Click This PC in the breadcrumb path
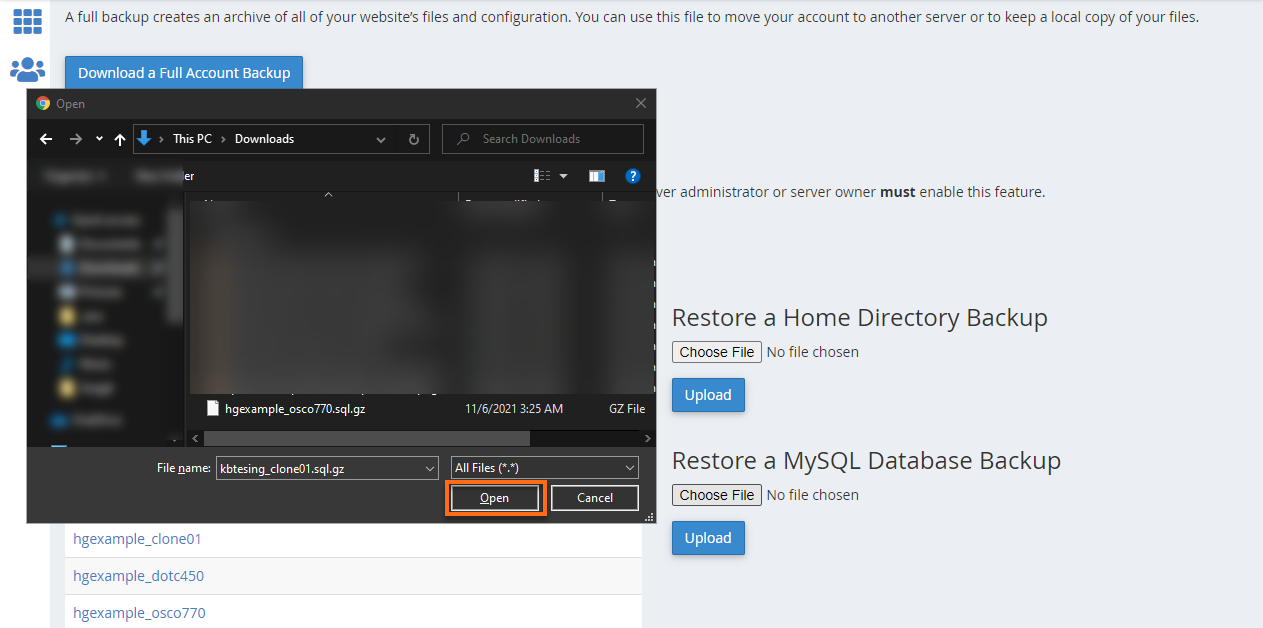This screenshot has height=628, width=1263. coord(191,138)
